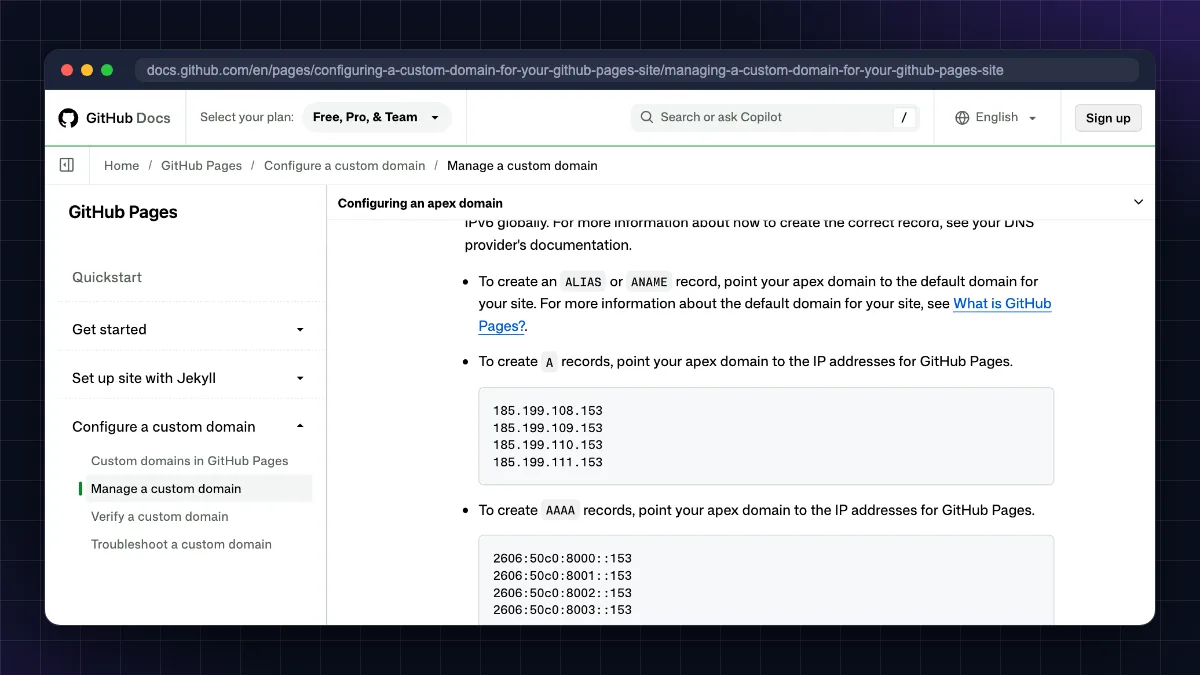The image size is (1200, 675).
Task: Open the GitHub Pages sidebar heading
Action: coord(123,212)
